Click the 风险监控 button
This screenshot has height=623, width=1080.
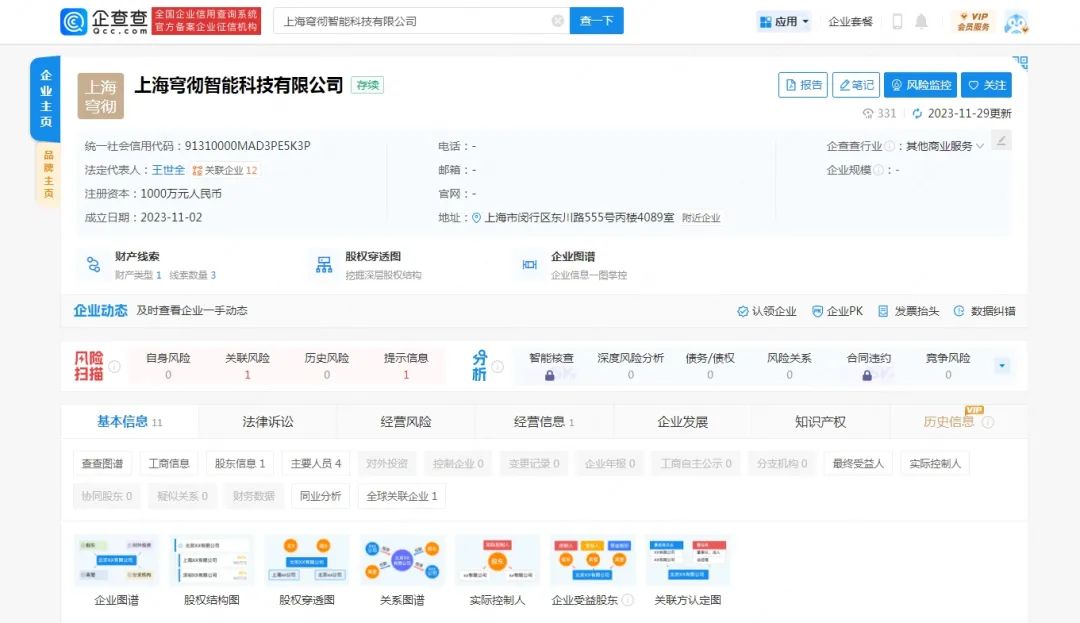[x=920, y=85]
